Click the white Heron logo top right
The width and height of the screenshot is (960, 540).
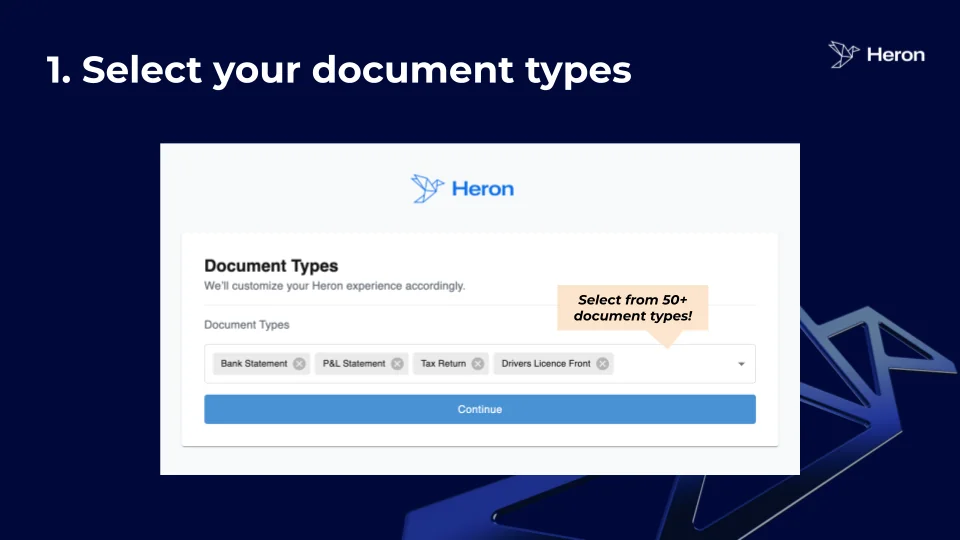pyautogui.click(x=876, y=54)
